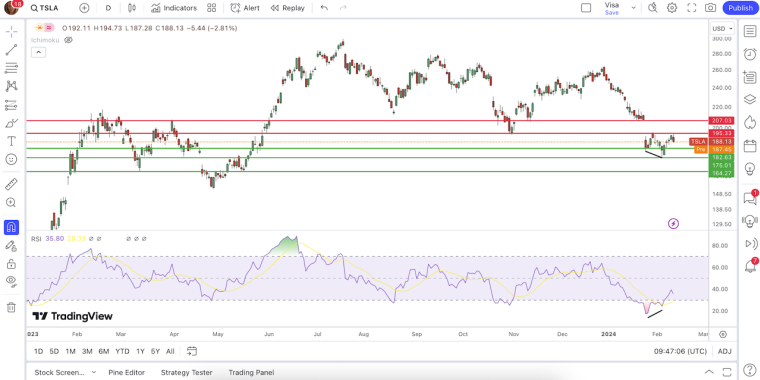Enter fullscreen mode
Viewport: 760px width, 380px height.
coord(692,8)
